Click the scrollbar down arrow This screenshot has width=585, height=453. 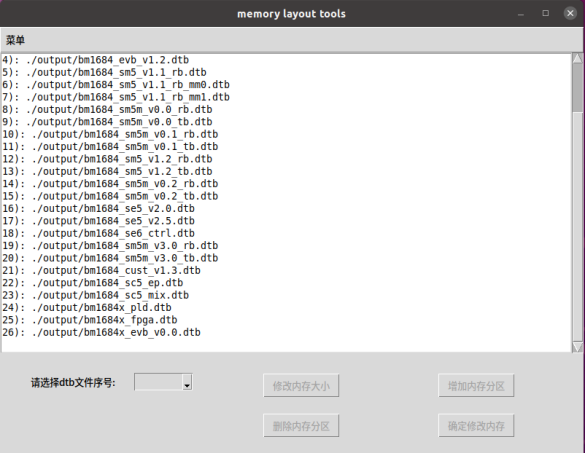[578, 347]
